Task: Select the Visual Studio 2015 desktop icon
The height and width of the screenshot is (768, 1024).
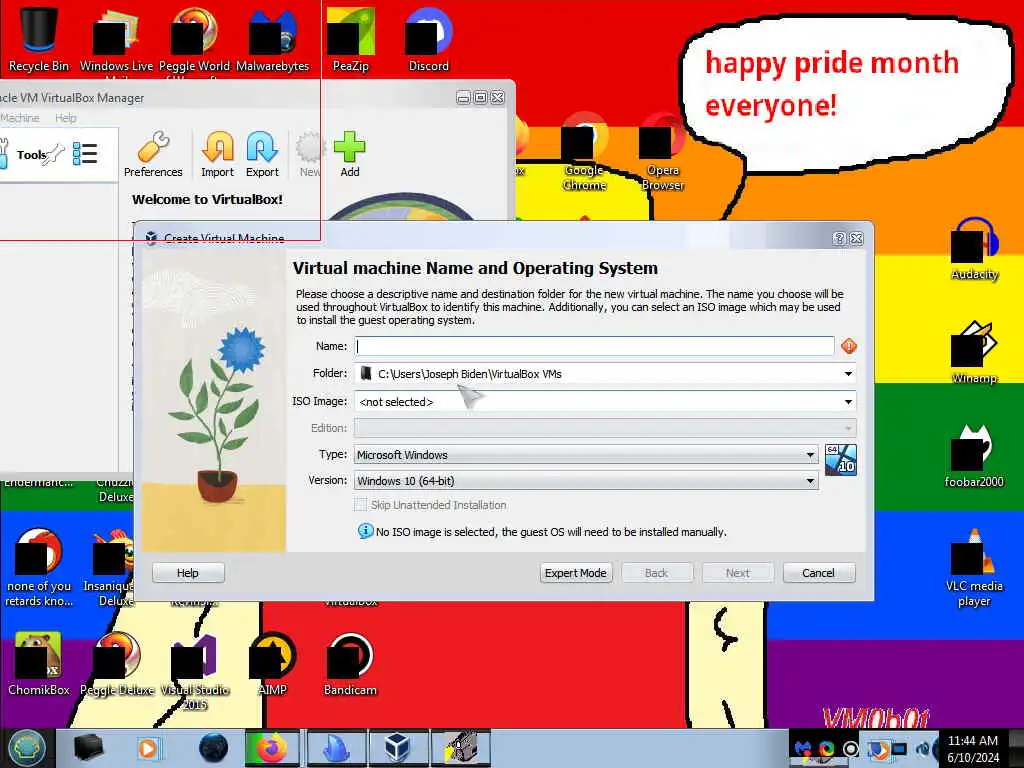Action: tap(195, 671)
